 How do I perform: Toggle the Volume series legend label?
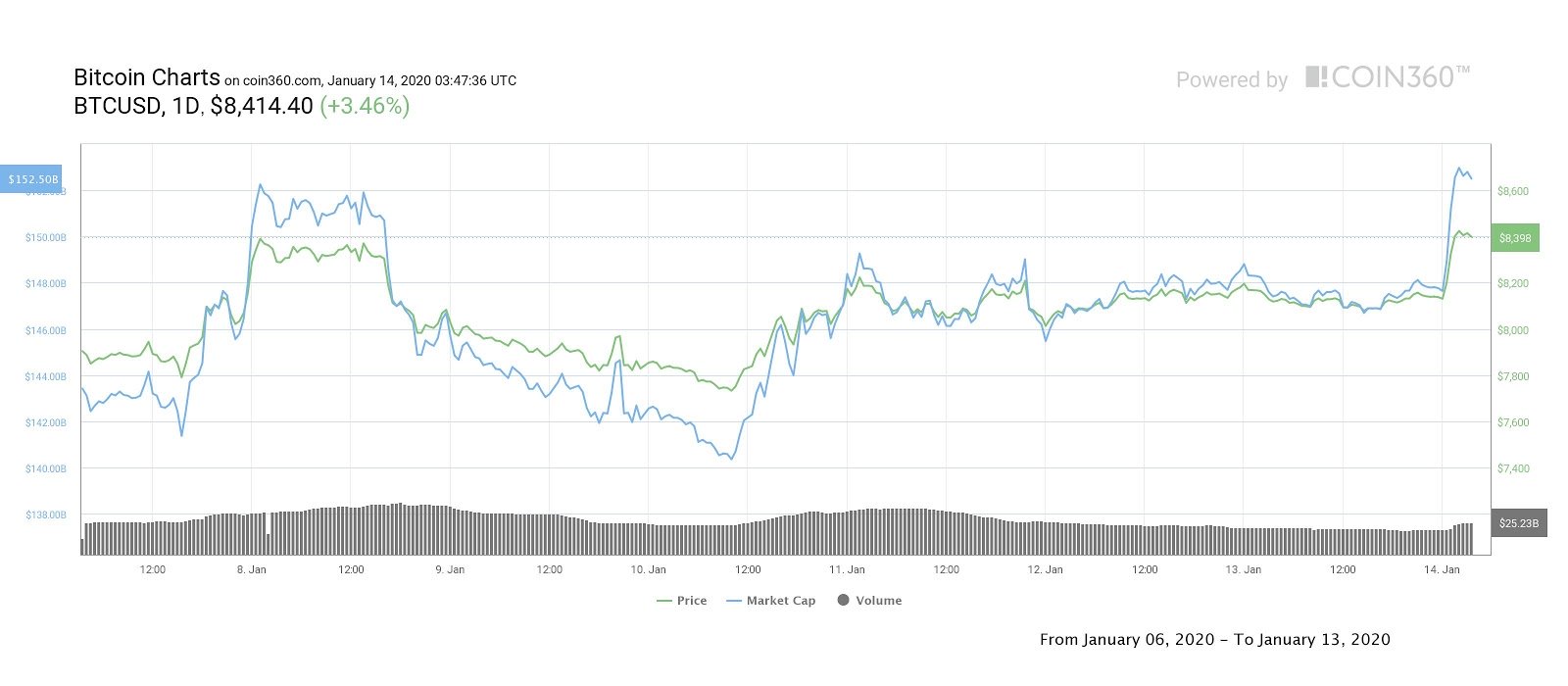click(878, 601)
